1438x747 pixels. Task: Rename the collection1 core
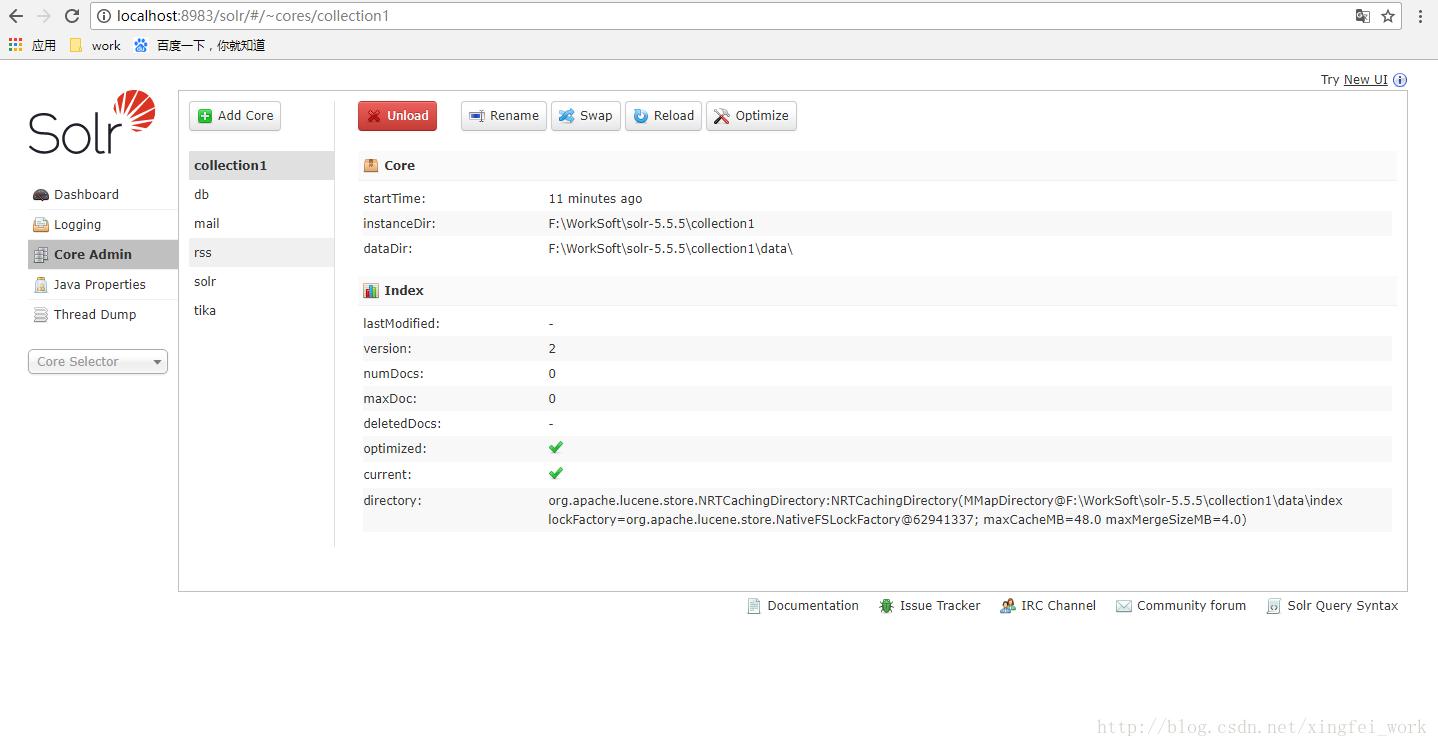pos(504,116)
